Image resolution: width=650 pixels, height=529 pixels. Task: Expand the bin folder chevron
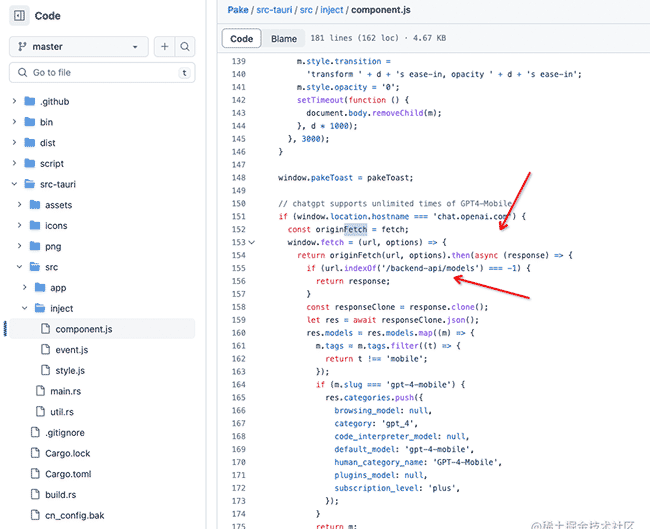15,122
